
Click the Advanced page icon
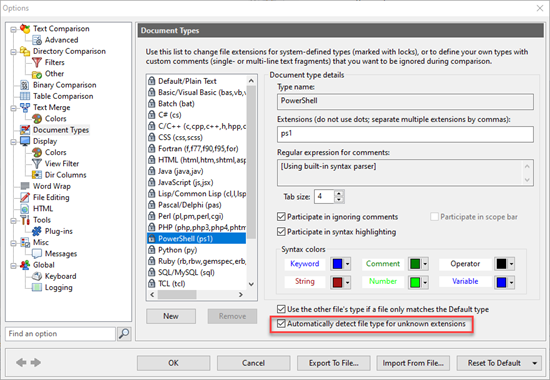click(x=37, y=40)
